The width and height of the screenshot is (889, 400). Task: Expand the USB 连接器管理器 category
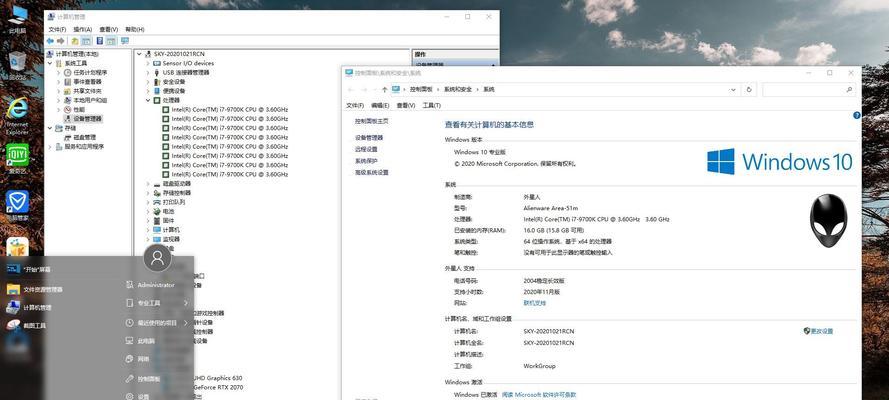coord(148,73)
